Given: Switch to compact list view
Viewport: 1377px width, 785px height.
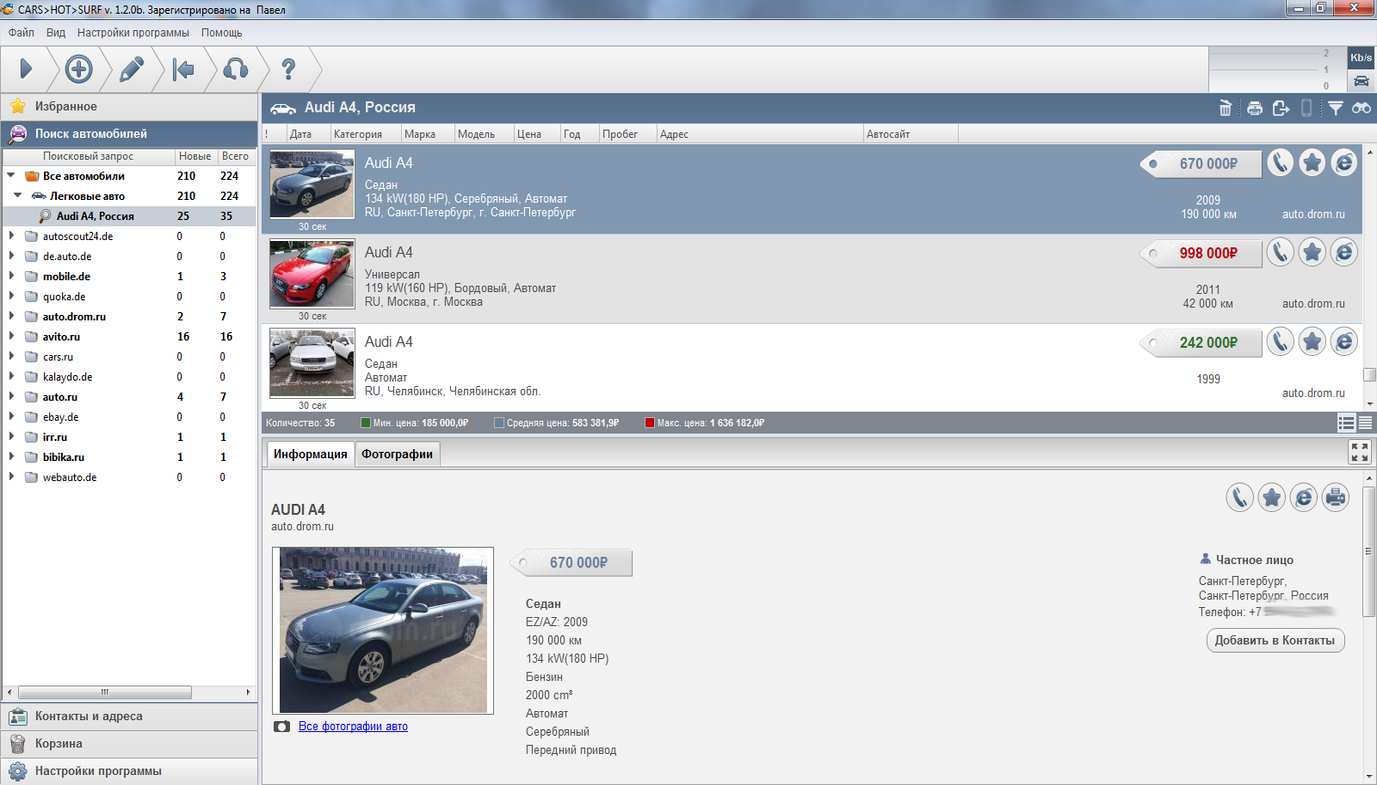Looking at the screenshot, I should 1365,423.
